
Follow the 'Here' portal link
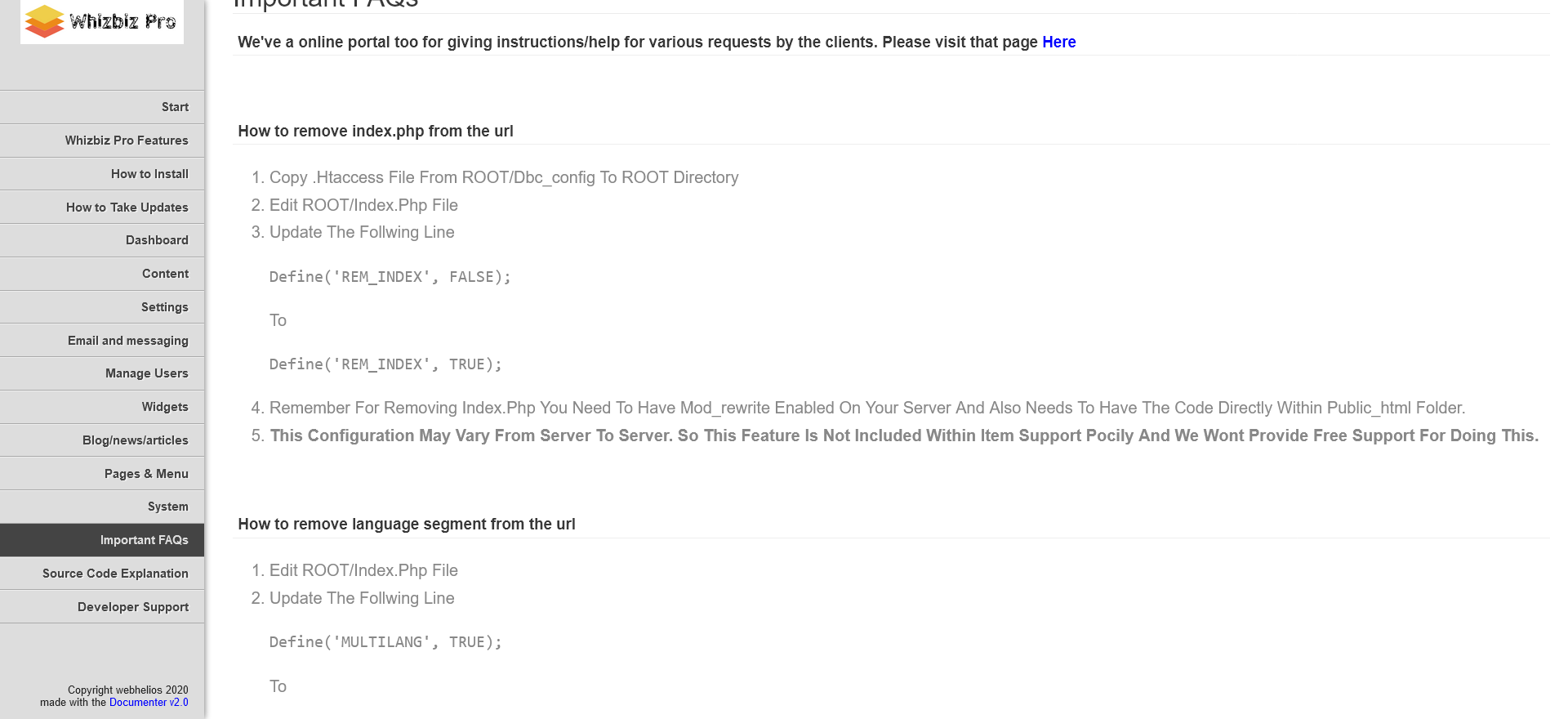point(1058,42)
